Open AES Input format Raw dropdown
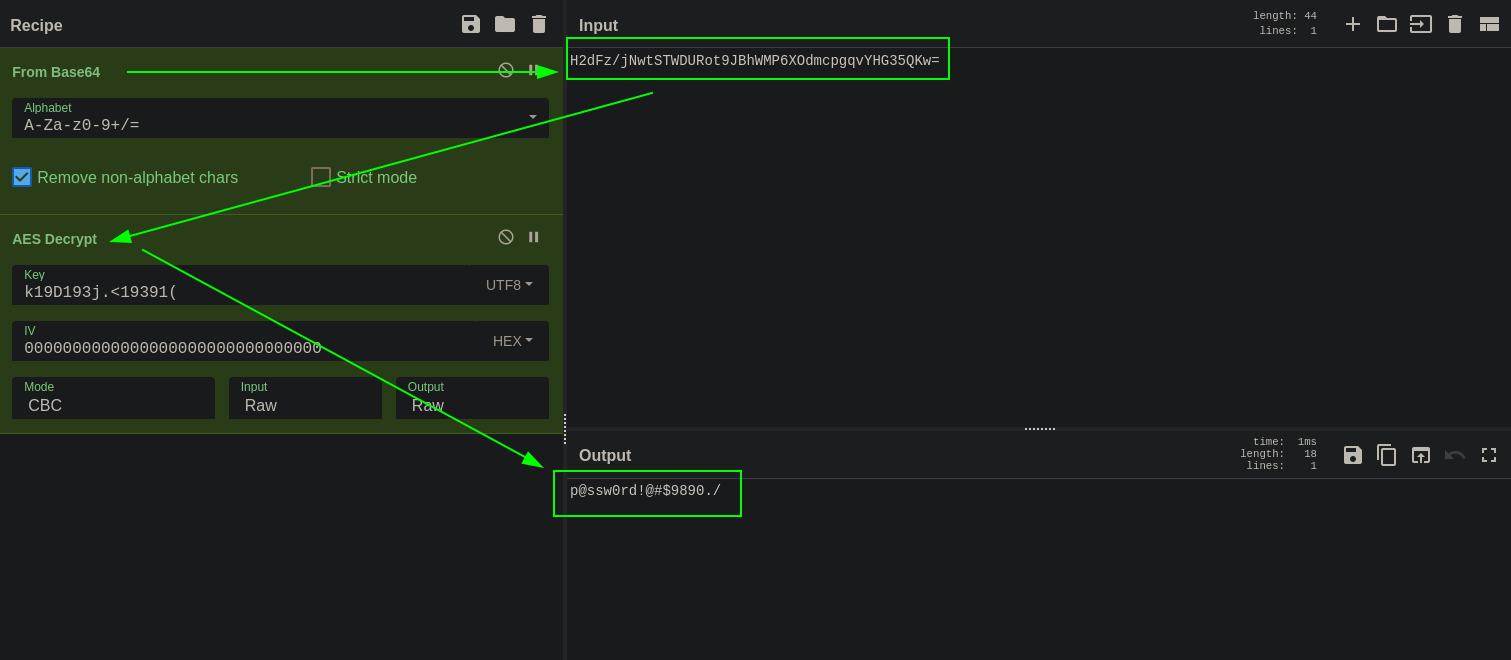Viewport: 1511px width, 660px height. point(305,398)
